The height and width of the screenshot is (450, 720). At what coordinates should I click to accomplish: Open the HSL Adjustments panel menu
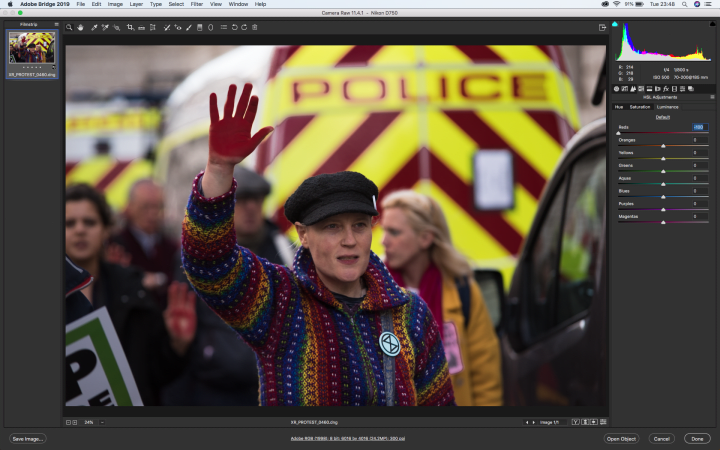(712, 97)
